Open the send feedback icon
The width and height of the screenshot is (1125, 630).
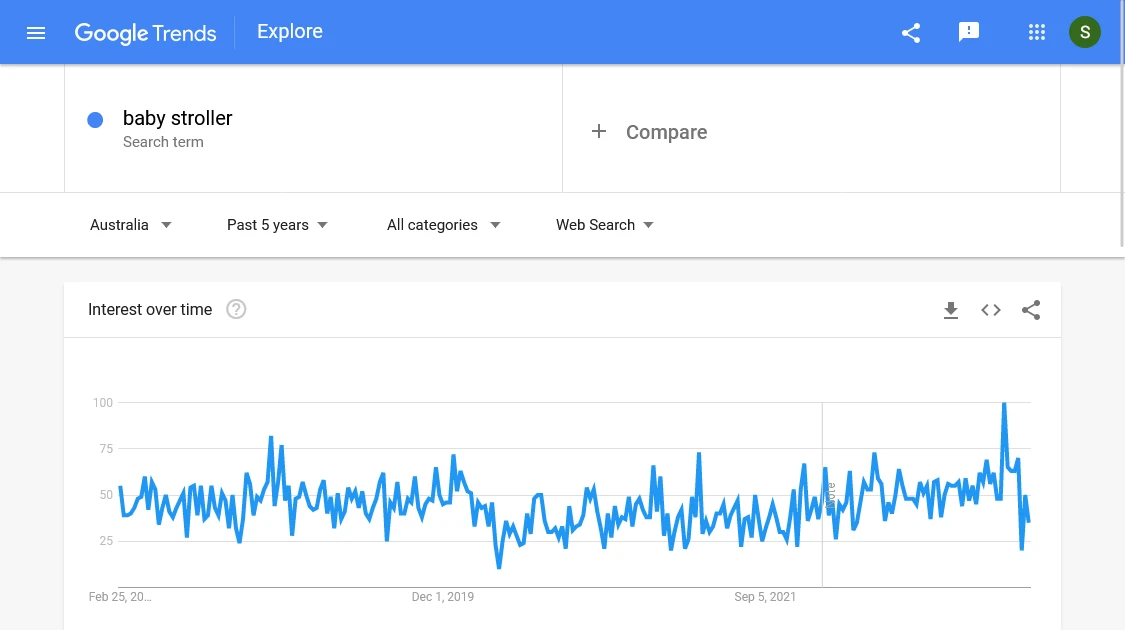pos(969,32)
